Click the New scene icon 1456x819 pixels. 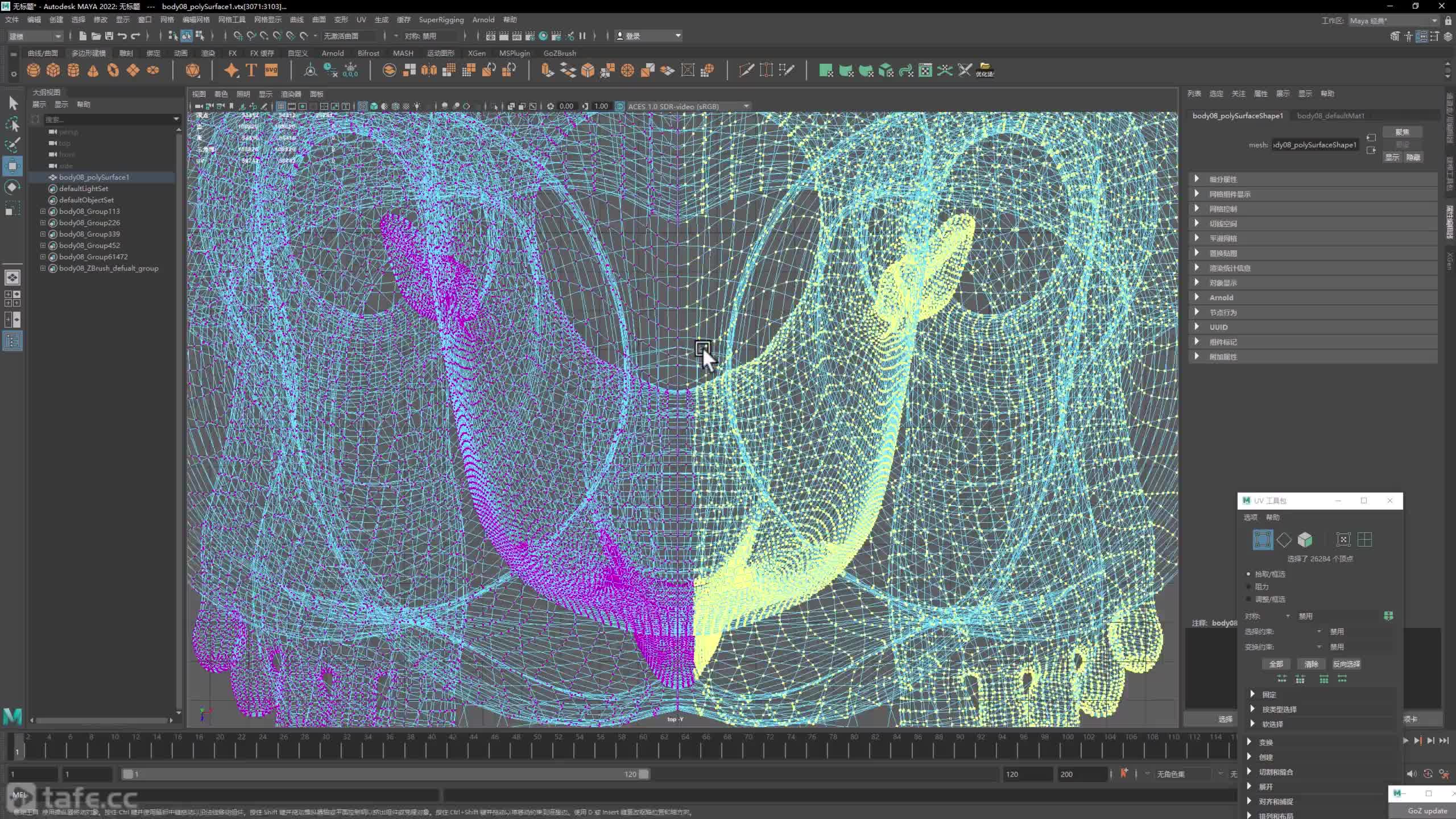click(83, 36)
